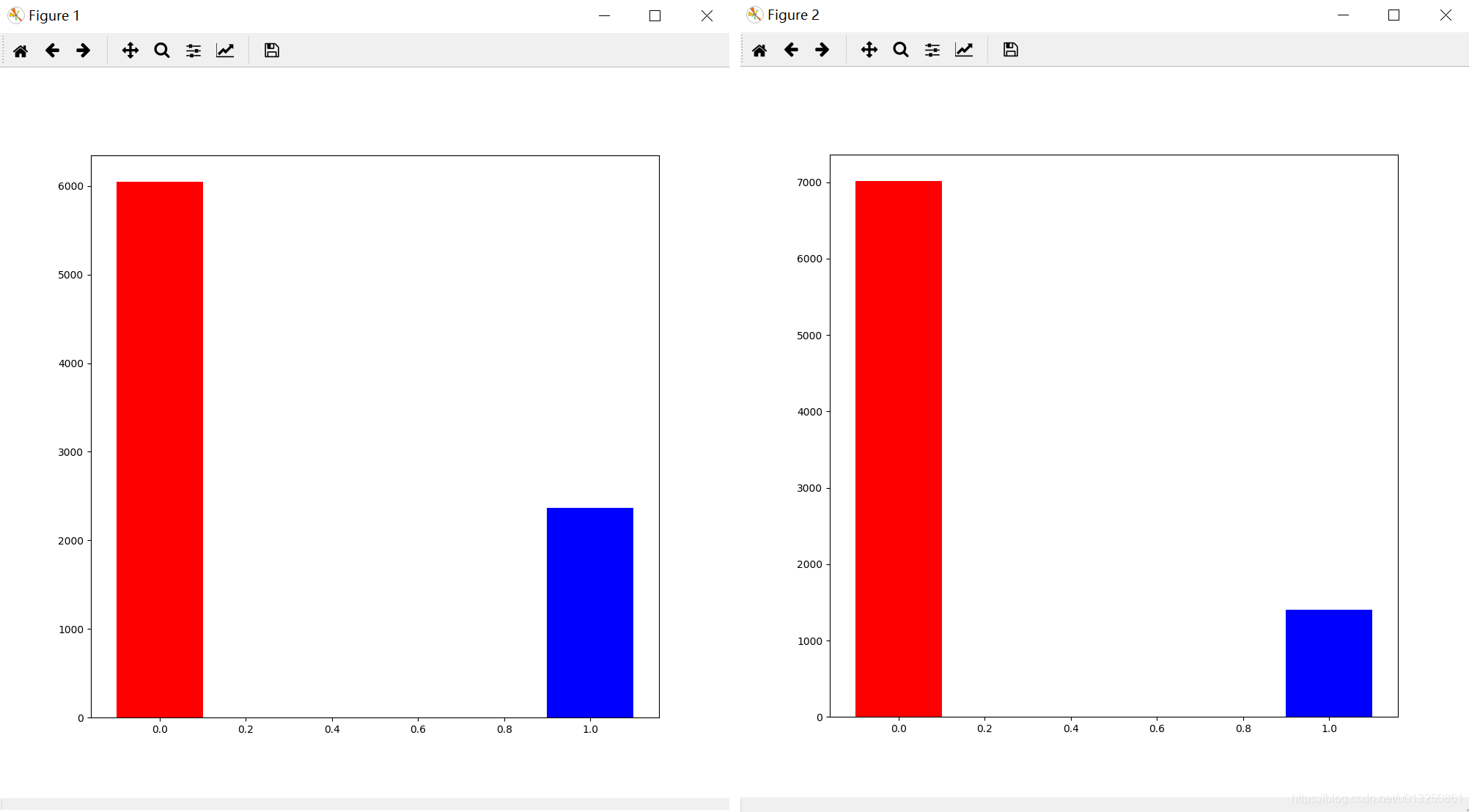Open axis curve editor in Figure 2
Viewport: 1469px width, 812px height.
point(964,50)
